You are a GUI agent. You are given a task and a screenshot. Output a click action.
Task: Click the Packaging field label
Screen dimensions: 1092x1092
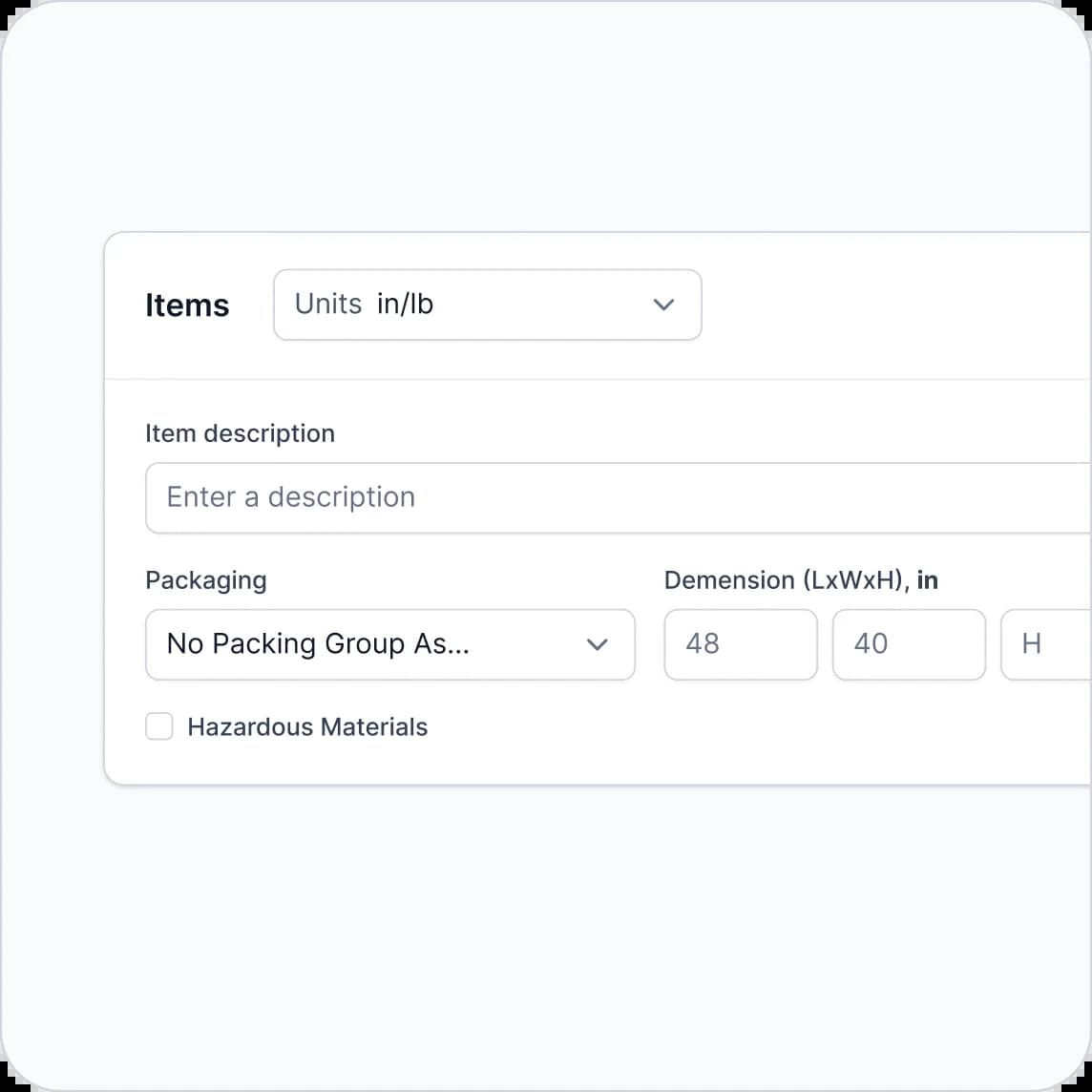click(205, 579)
